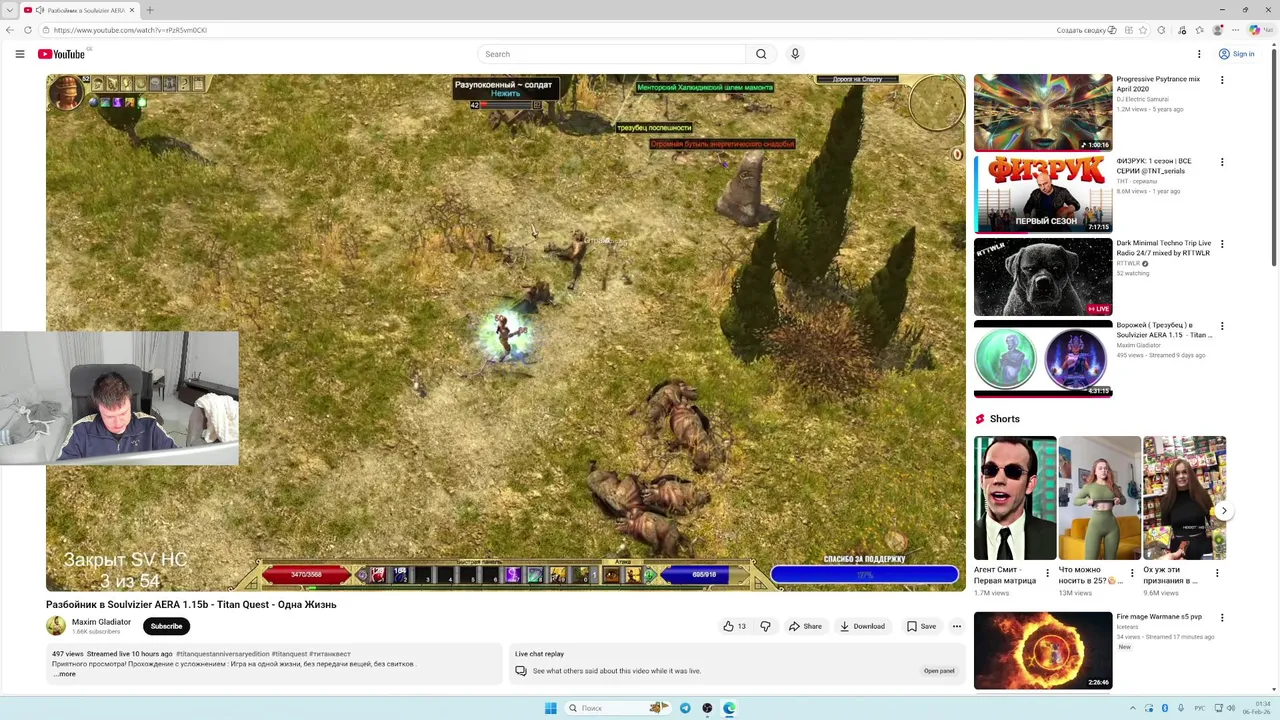Open YouTube settings three-dot menu near Sign in
The image size is (1280, 720).
tap(1199, 54)
